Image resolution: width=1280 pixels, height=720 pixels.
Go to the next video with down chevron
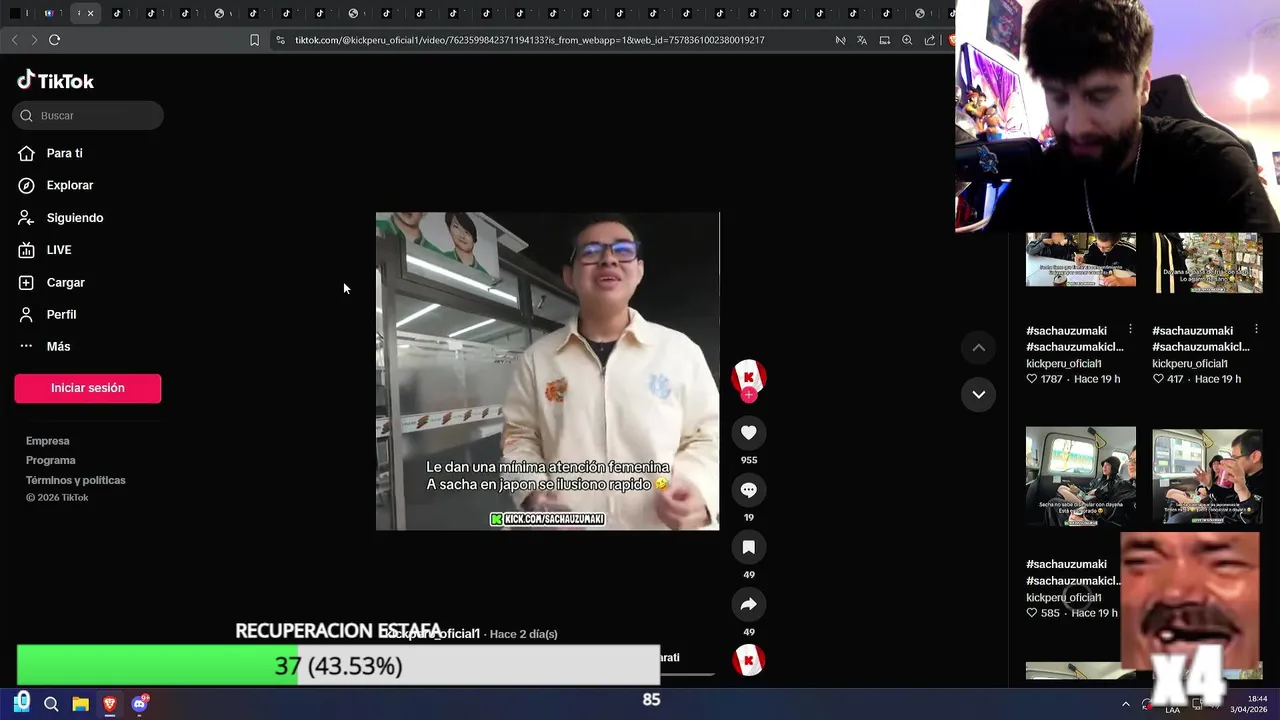click(978, 394)
